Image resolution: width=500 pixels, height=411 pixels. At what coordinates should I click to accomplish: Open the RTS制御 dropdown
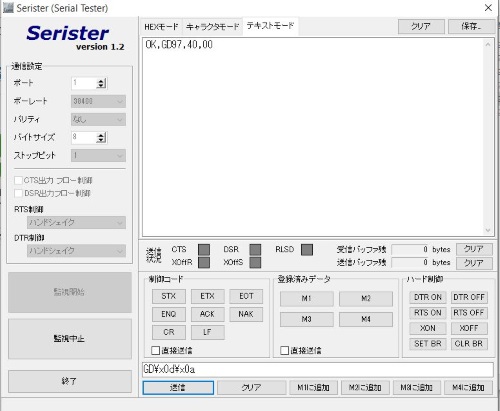[x=76, y=222]
